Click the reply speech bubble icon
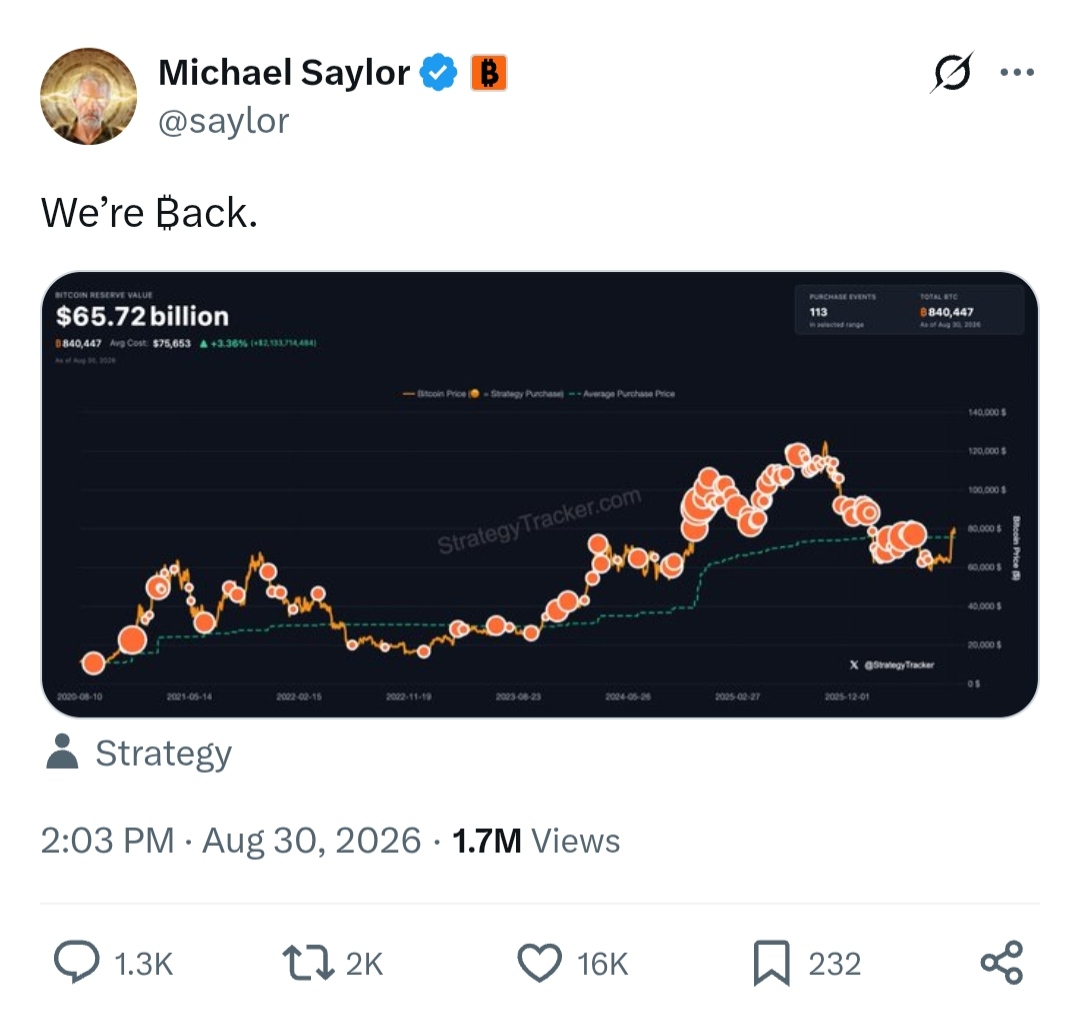Viewport: 1080px width, 1016px height. pyautogui.click(x=76, y=962)
